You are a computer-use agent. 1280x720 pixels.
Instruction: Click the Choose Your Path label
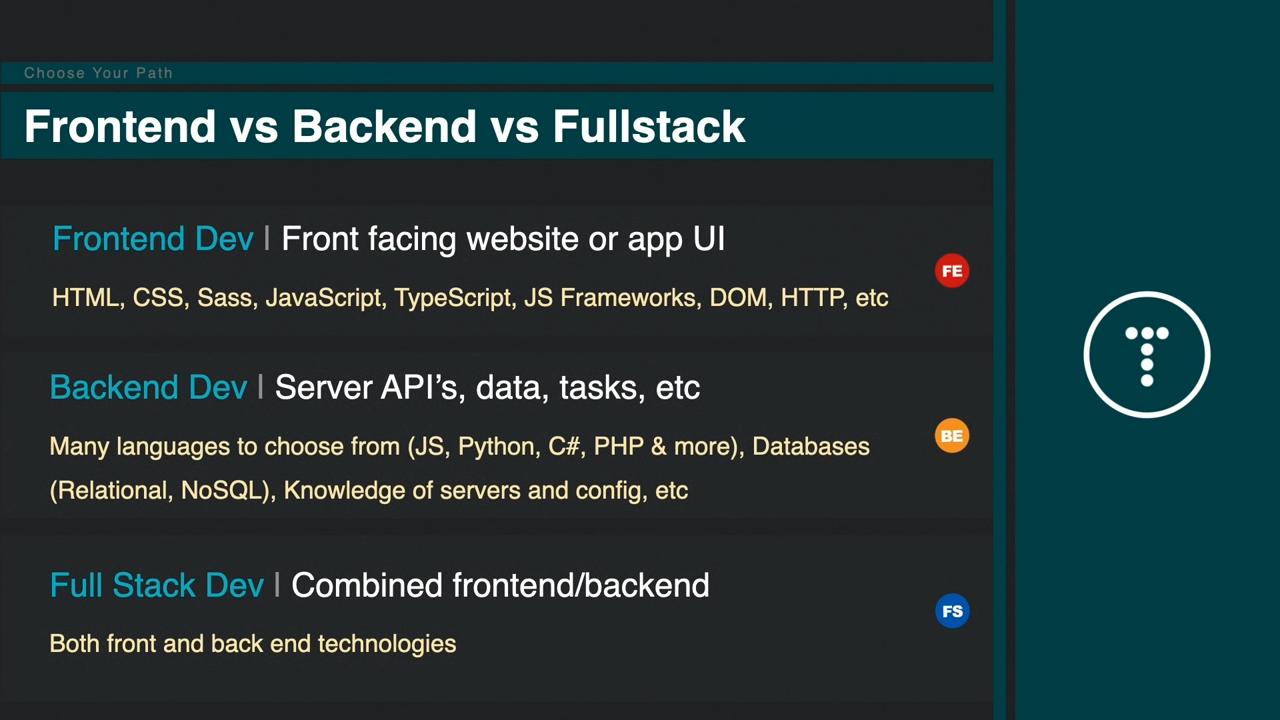tap(98, 73)
